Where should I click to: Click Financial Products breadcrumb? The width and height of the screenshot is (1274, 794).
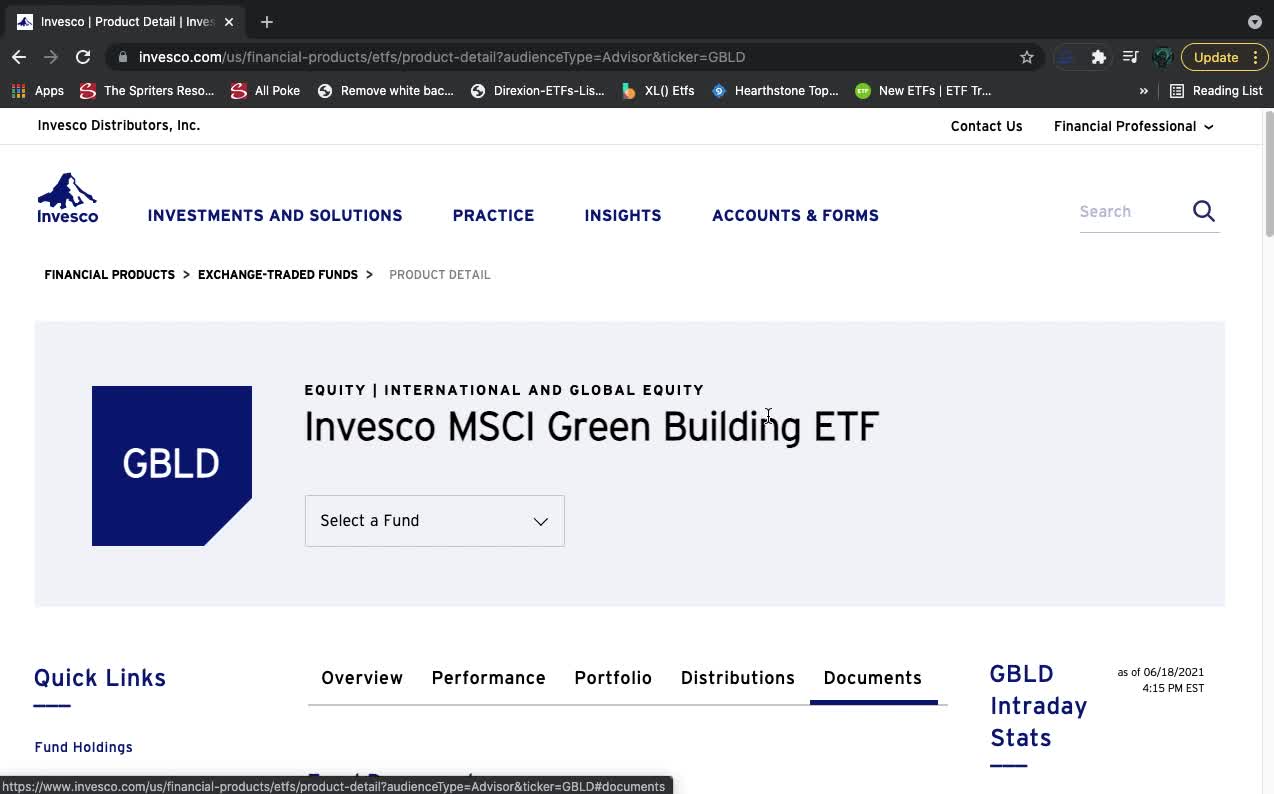click(109, 274)
